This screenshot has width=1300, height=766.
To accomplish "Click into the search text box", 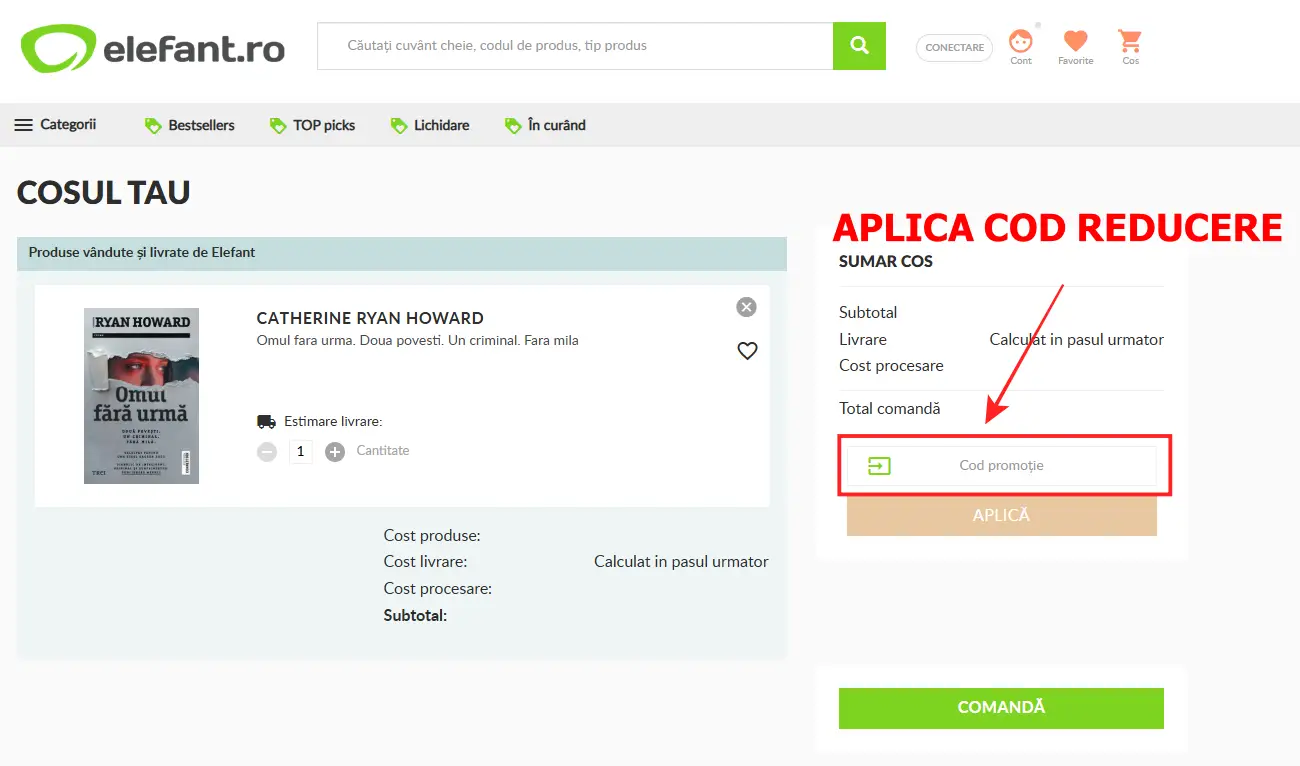I will click(575, 46).
